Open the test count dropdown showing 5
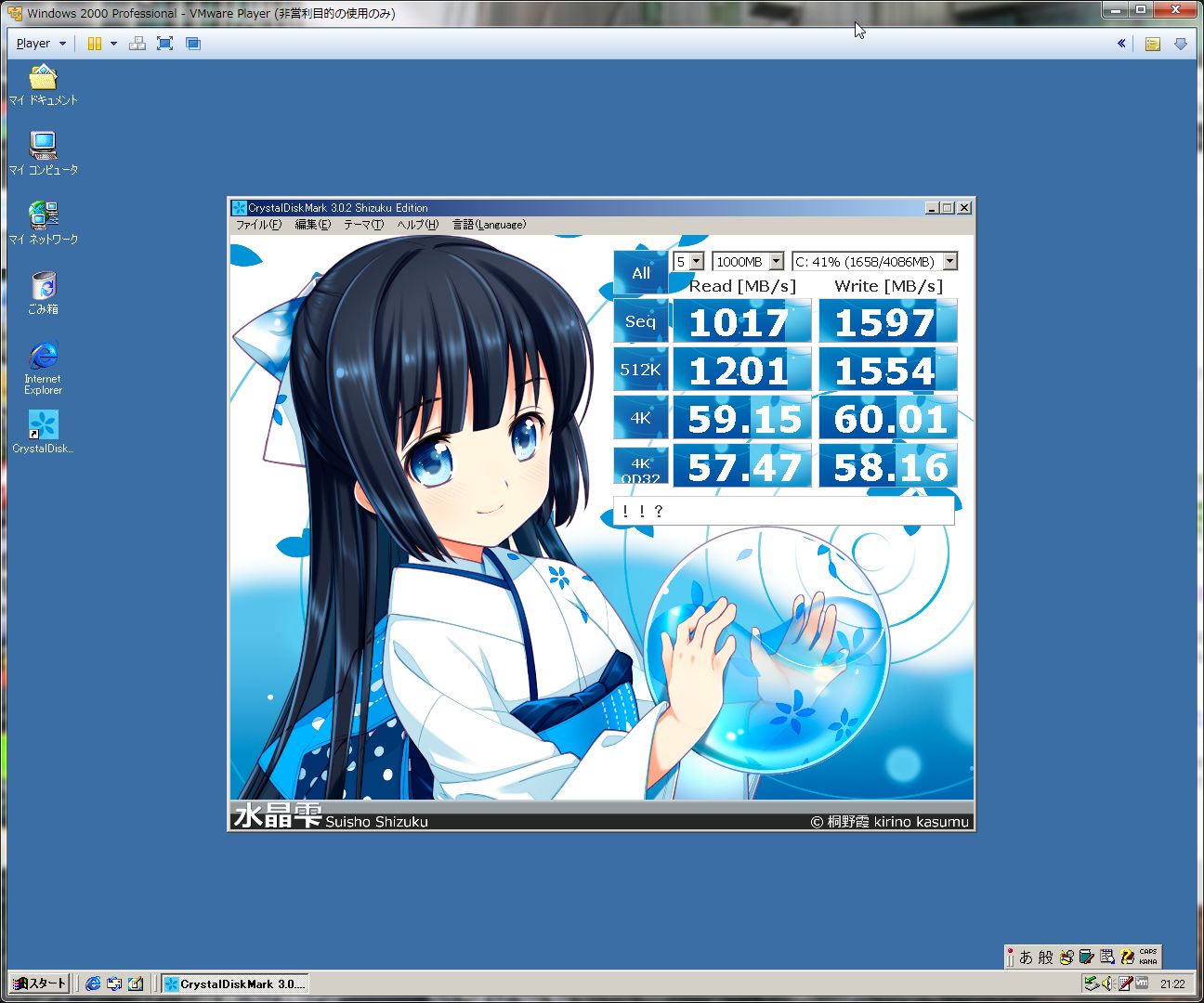 coord(688,262)
